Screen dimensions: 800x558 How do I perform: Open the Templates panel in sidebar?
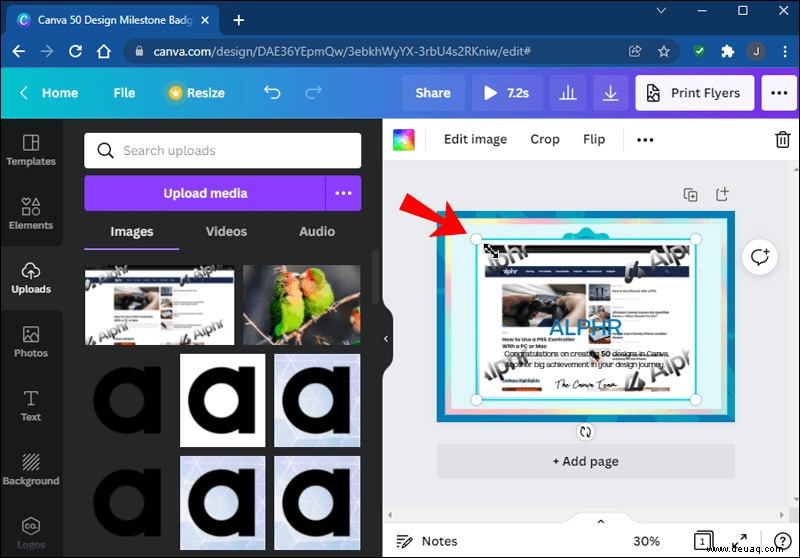tap(31, 150)
